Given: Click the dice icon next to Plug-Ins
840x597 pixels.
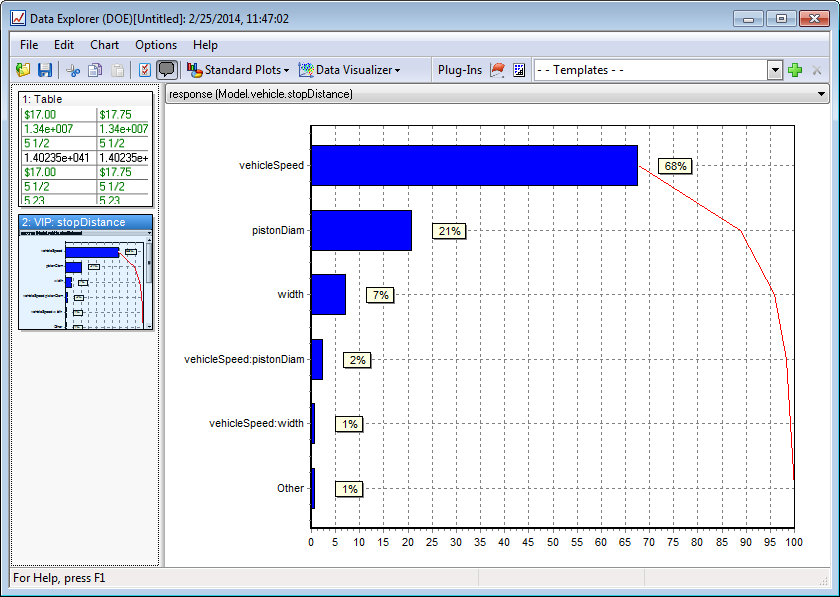Looking at the screenshot, I should point(519,70).
